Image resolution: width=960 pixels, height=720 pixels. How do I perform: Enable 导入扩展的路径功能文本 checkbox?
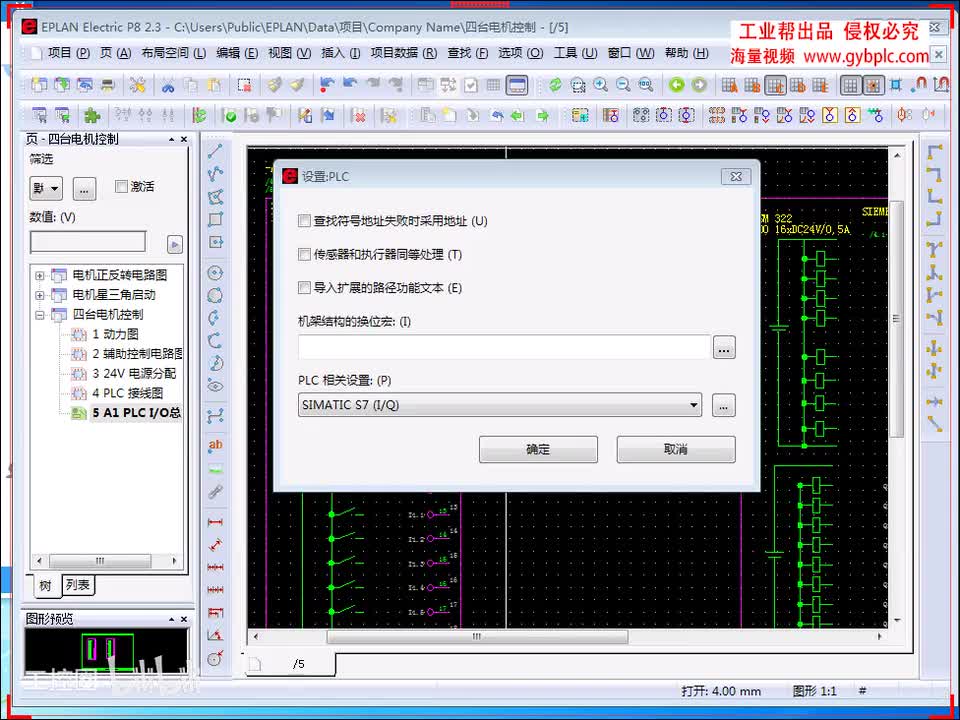304,287
